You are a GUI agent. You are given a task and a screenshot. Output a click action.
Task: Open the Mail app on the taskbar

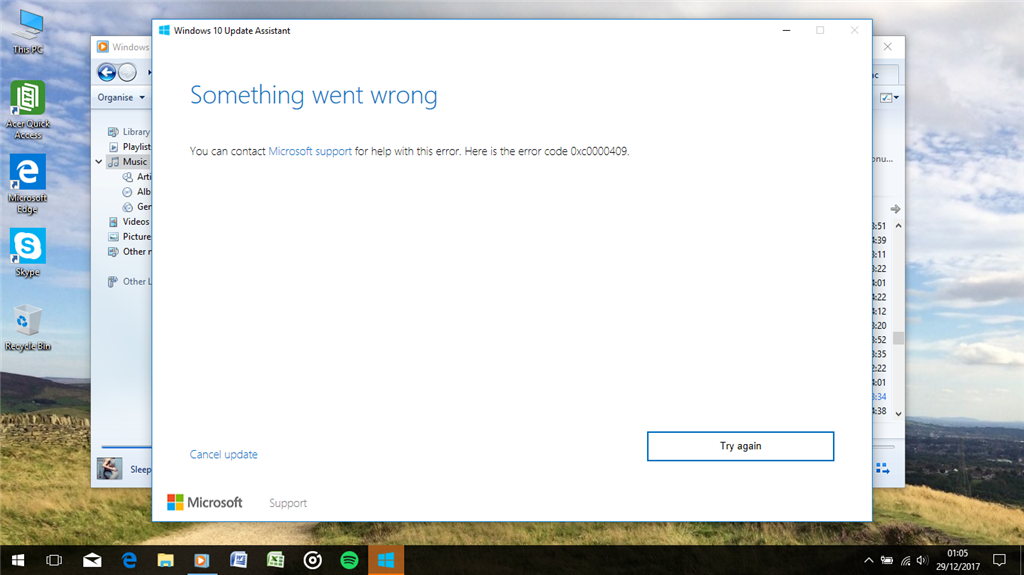(x=92, y=560)
